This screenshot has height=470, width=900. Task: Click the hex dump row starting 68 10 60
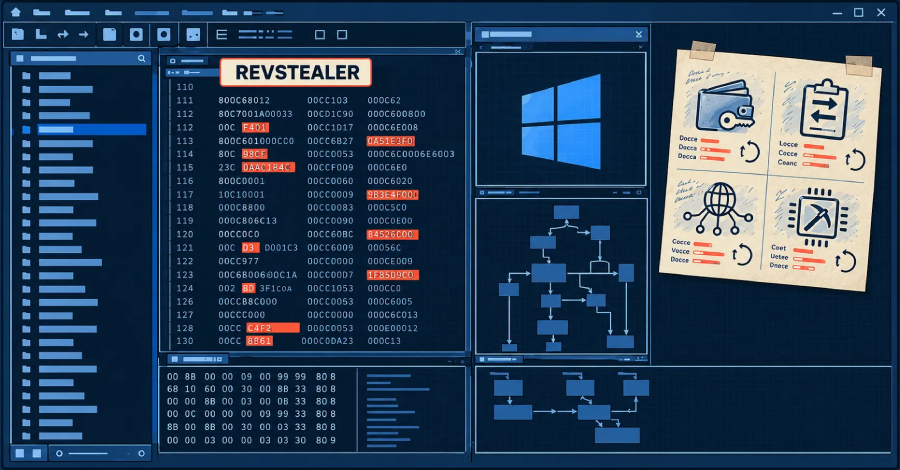click(x=251, y=389)
